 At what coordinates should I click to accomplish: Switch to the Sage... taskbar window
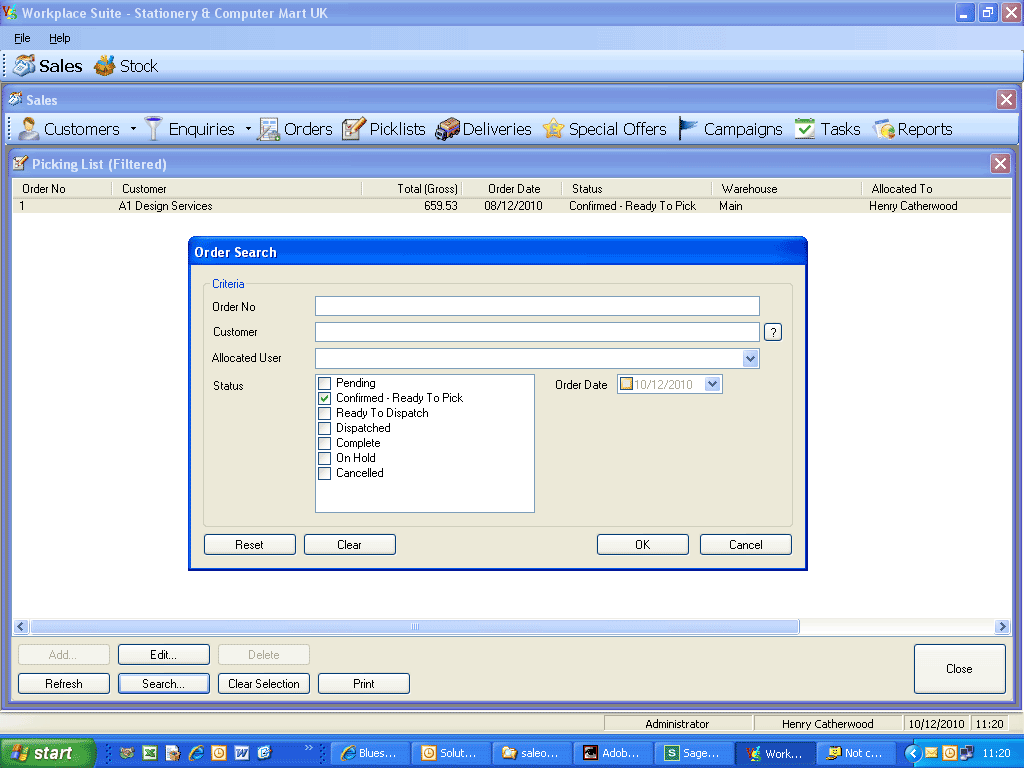click(694, 753)
